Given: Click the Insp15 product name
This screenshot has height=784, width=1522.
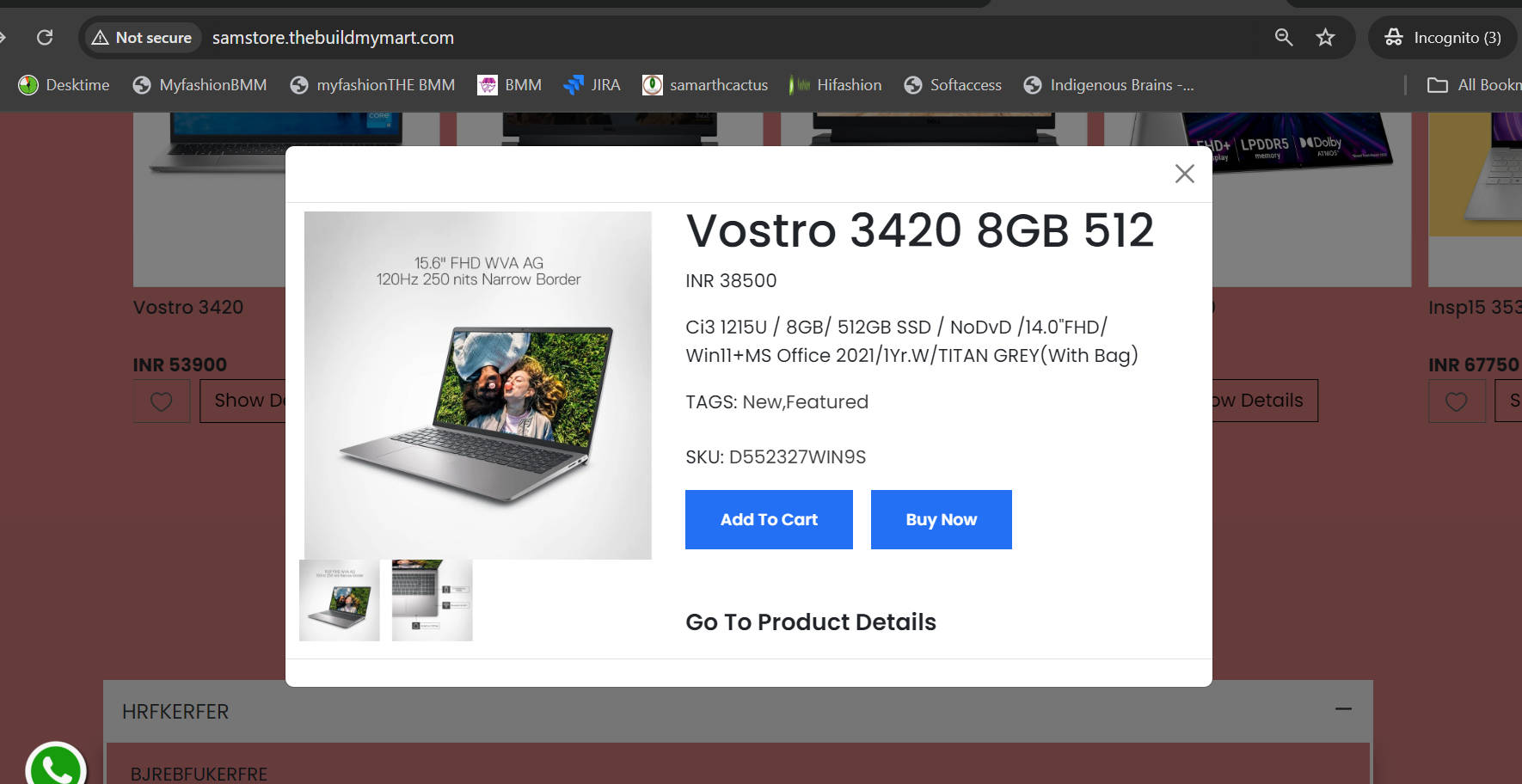Looking at the screenshot, I should click(1475, 307).
